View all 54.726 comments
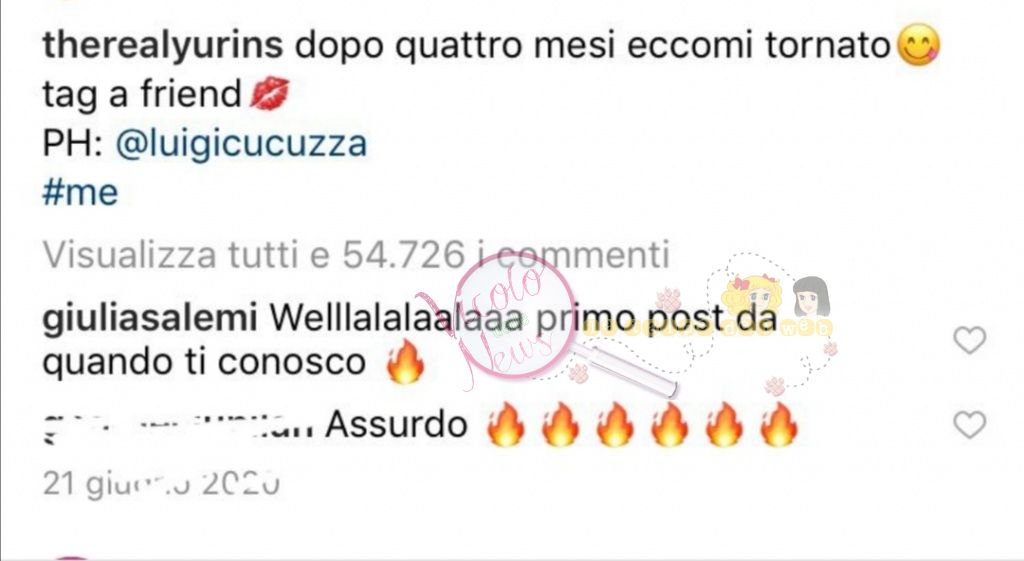1024x561 pixels. pyautogui.click(x=357, y=254)
